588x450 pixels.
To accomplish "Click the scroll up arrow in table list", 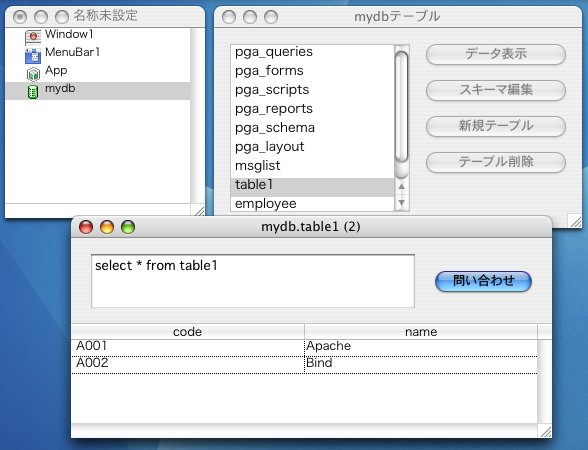I will (402, 186).
